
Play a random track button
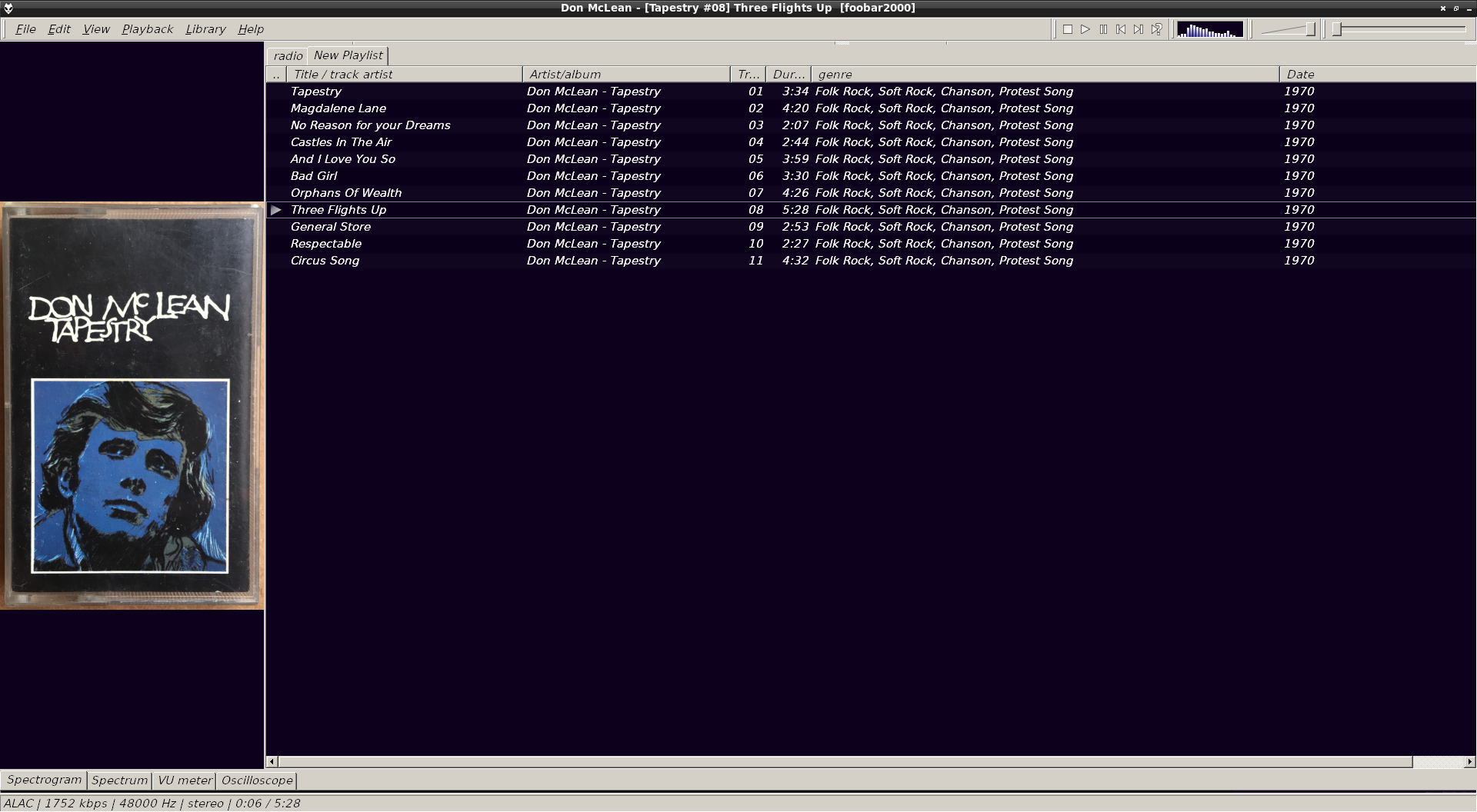[x=1156, y=29]
